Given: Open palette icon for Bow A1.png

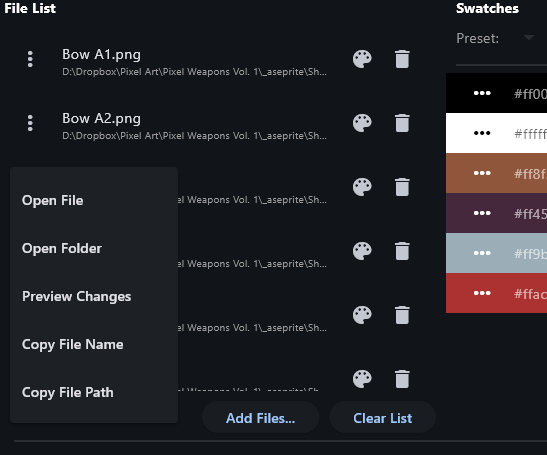Looking at the screenshot, I should 362,59.
